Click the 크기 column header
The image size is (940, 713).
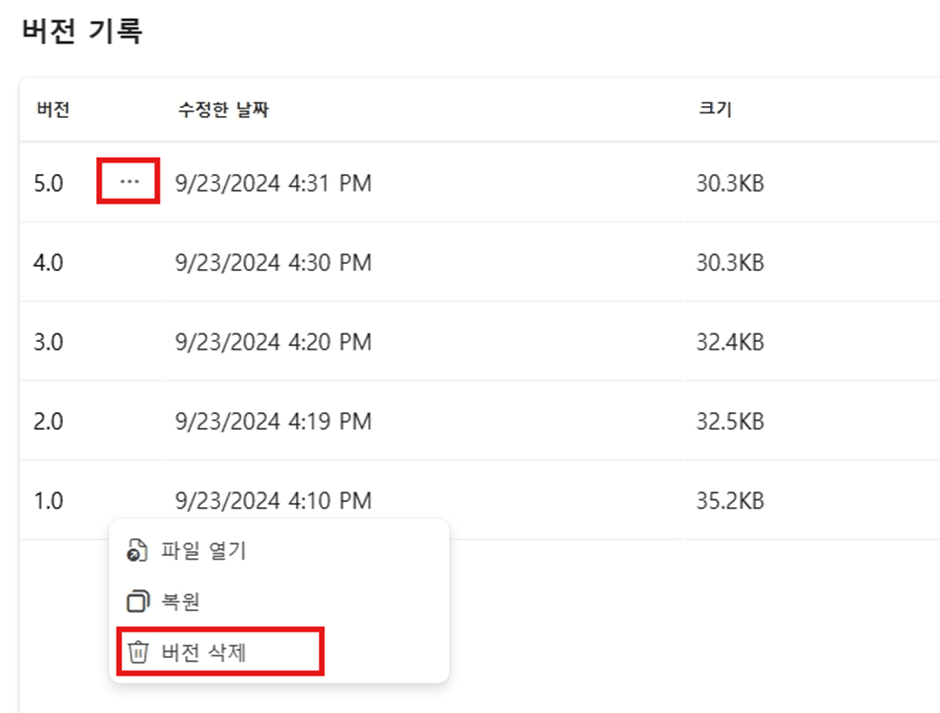pos(715,109)
